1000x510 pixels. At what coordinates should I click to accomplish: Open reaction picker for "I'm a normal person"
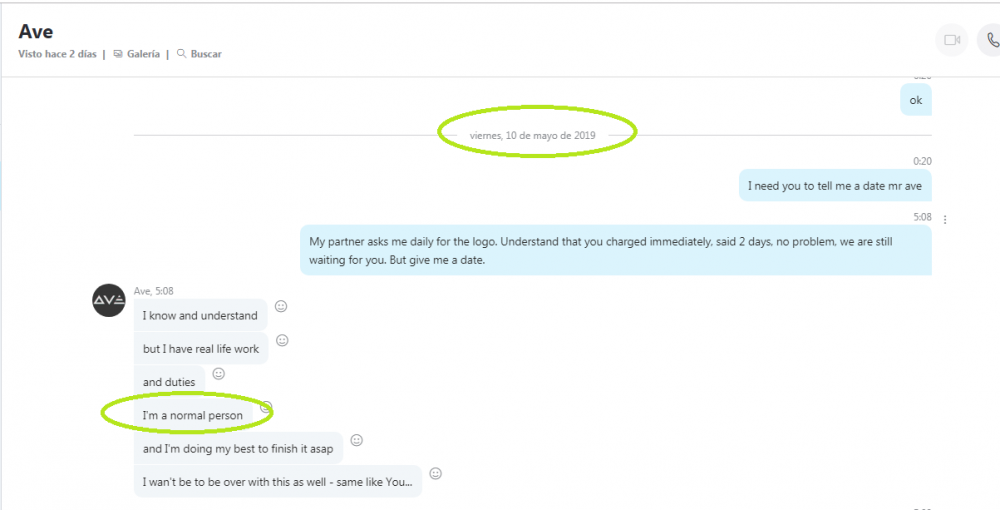(266, 407)
